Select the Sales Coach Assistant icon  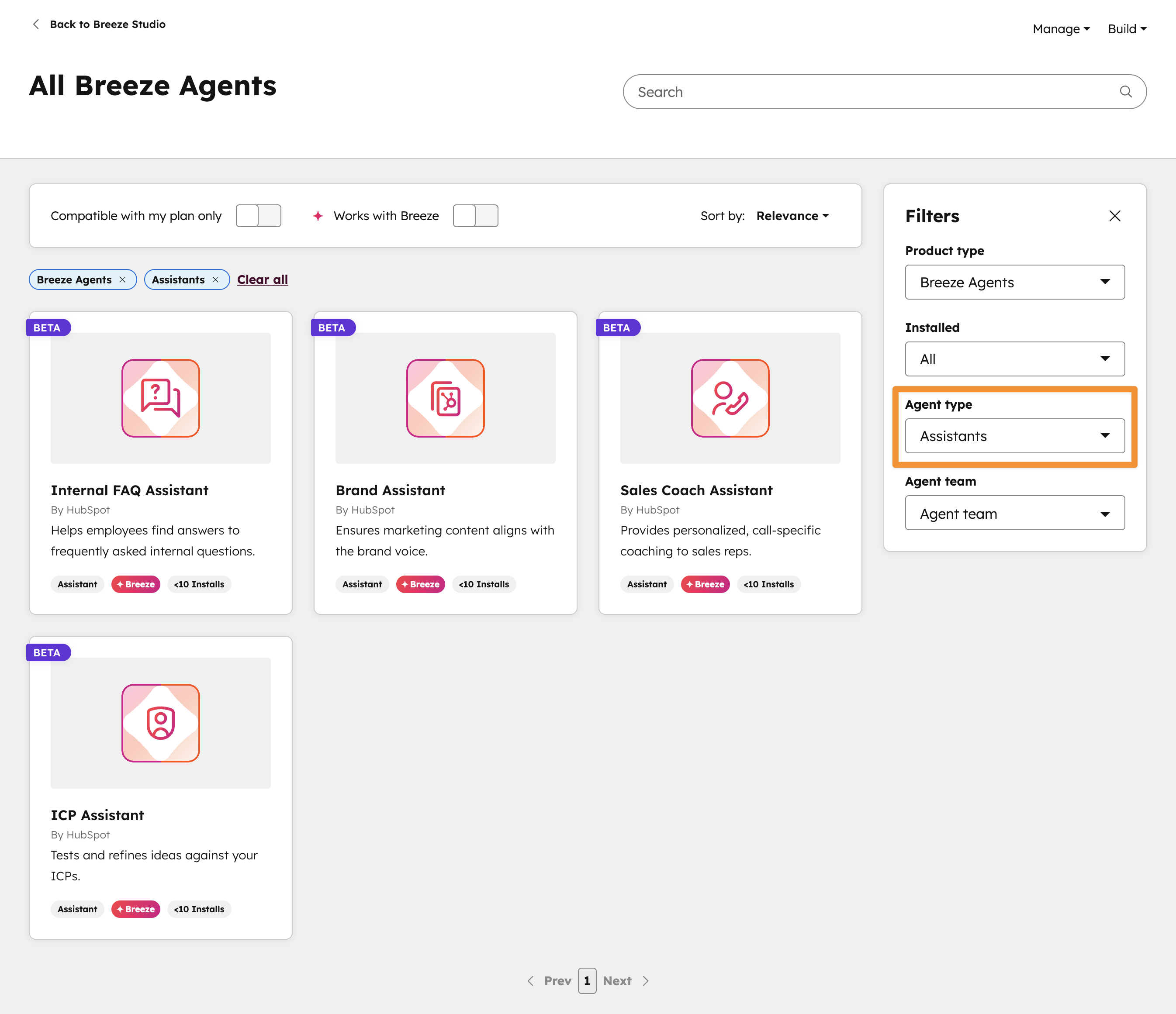730,398
